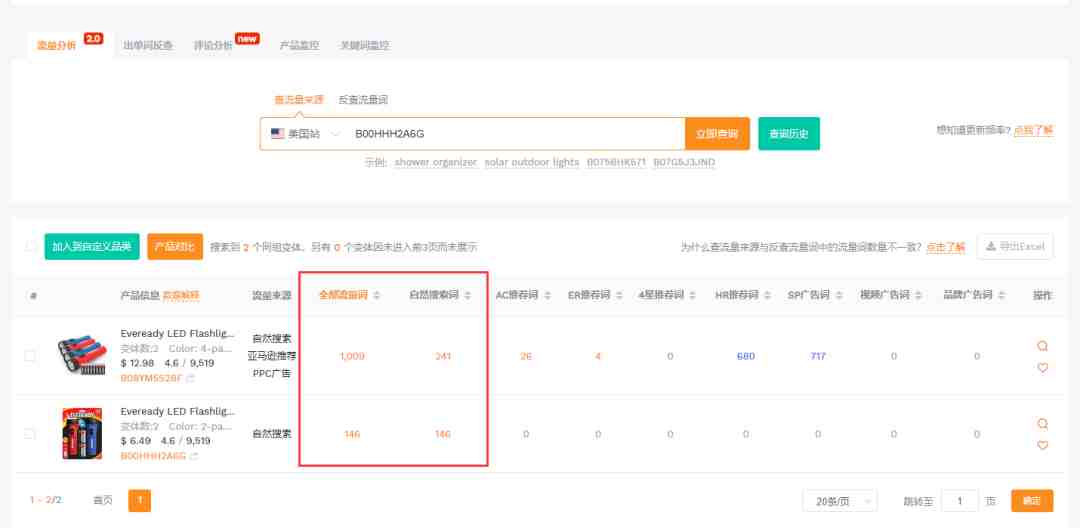Click the orange 立即查询 button
The height and width of the screenshot is (528, 1080).
[717, 134]
